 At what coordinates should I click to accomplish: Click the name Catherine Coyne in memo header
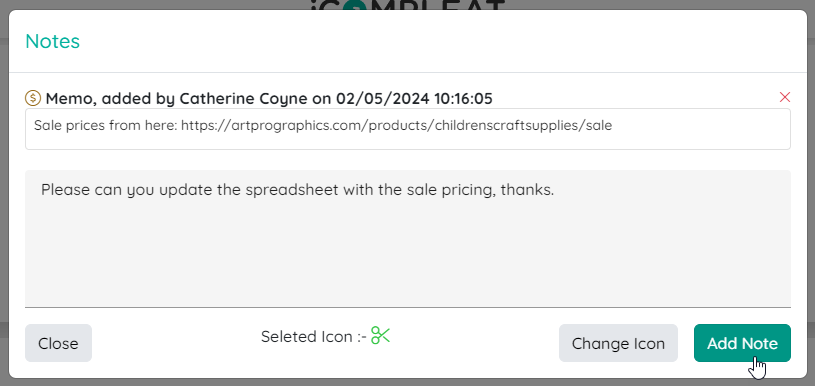tap(243, 98)
